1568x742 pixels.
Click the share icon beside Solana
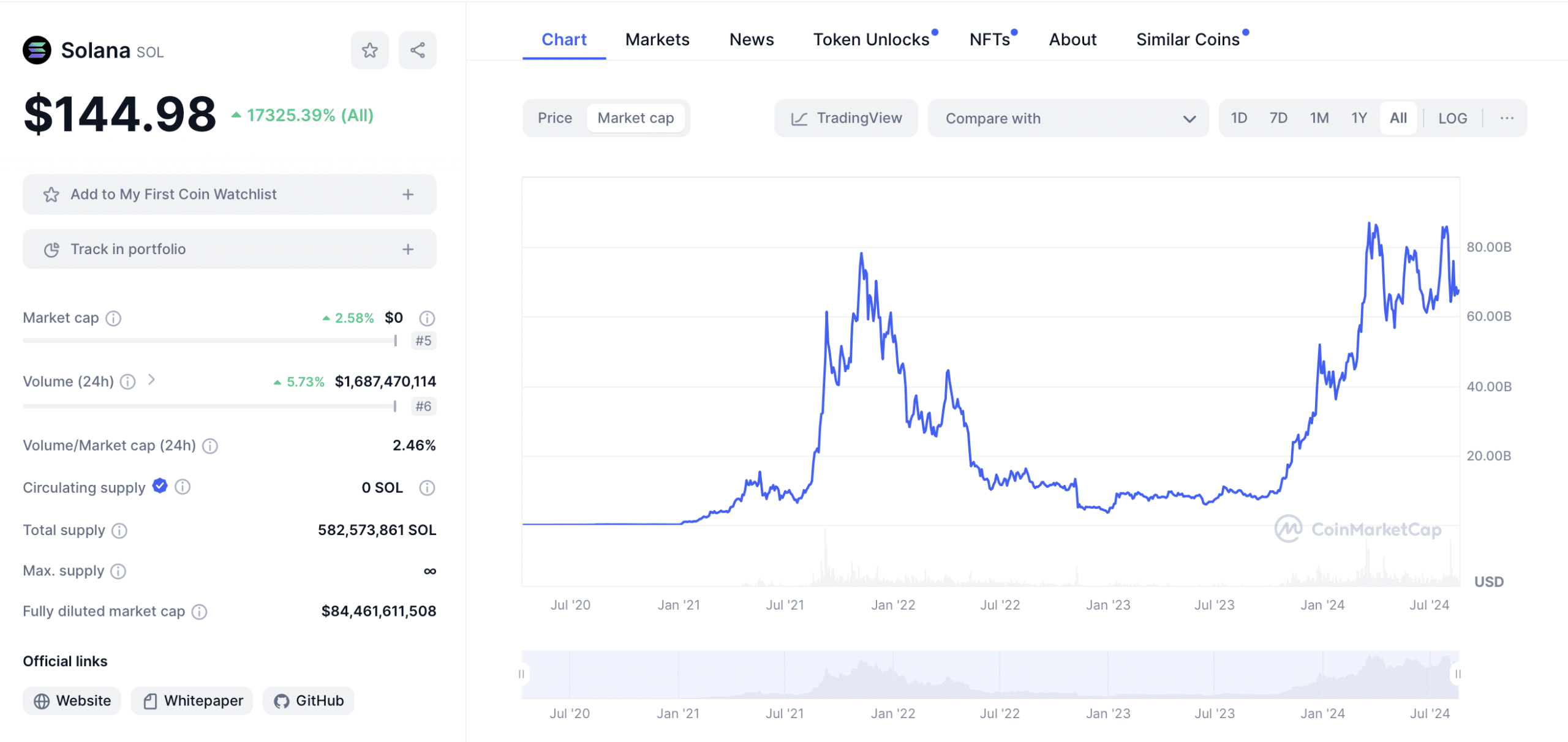pos(417,50)
